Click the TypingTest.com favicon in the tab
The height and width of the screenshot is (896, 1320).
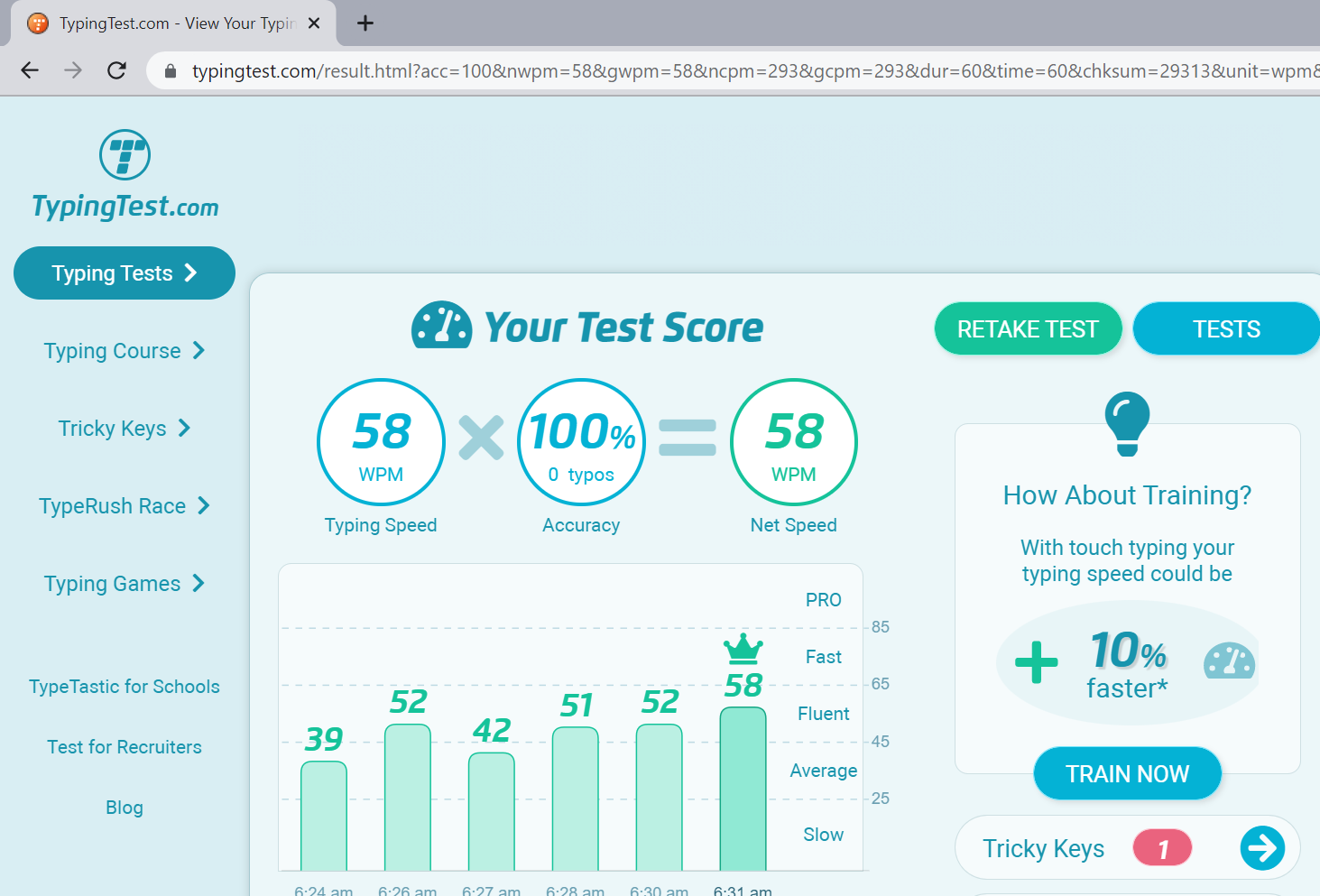click(38, 23)
